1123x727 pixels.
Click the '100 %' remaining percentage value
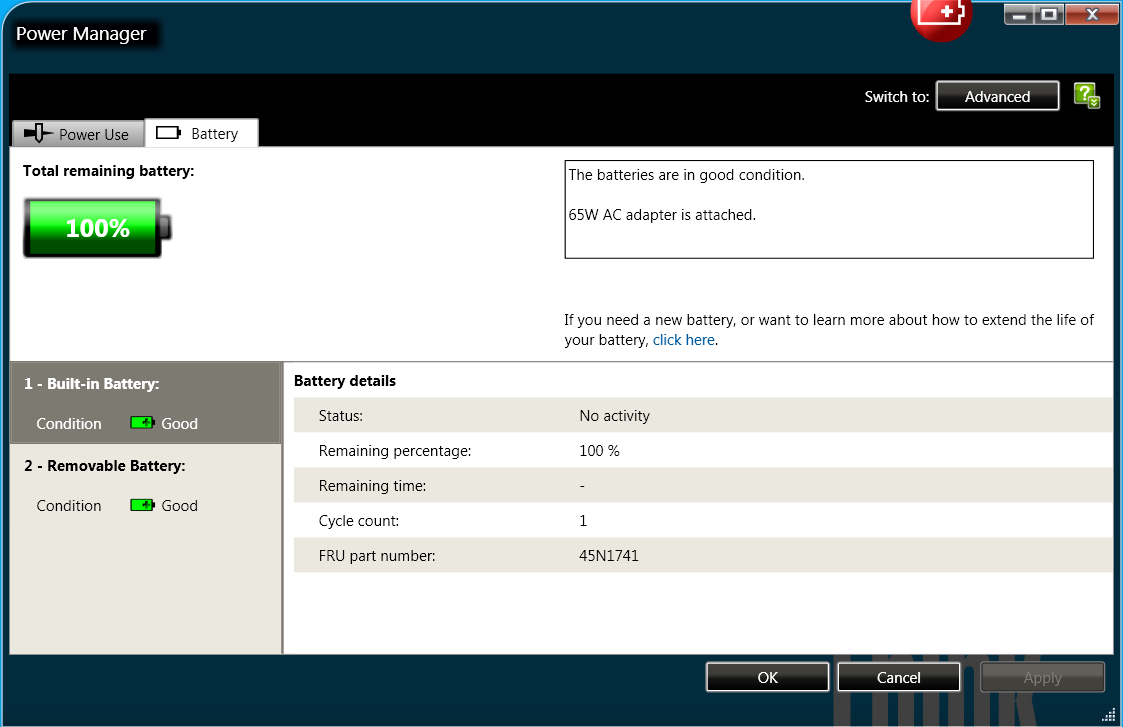click(599, 451)
